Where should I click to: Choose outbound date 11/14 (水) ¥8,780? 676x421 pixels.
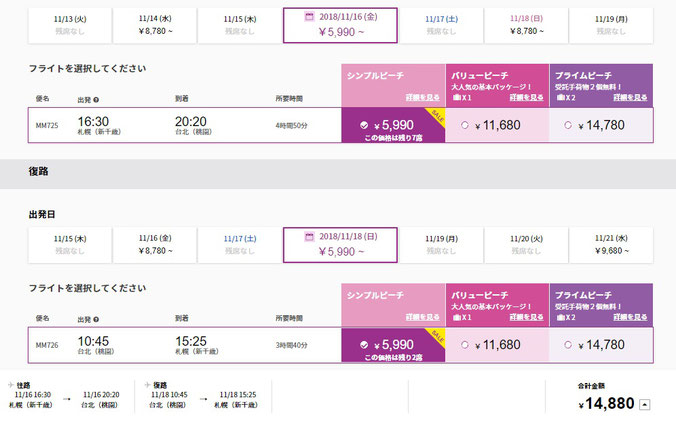click(x=155, y=25)
